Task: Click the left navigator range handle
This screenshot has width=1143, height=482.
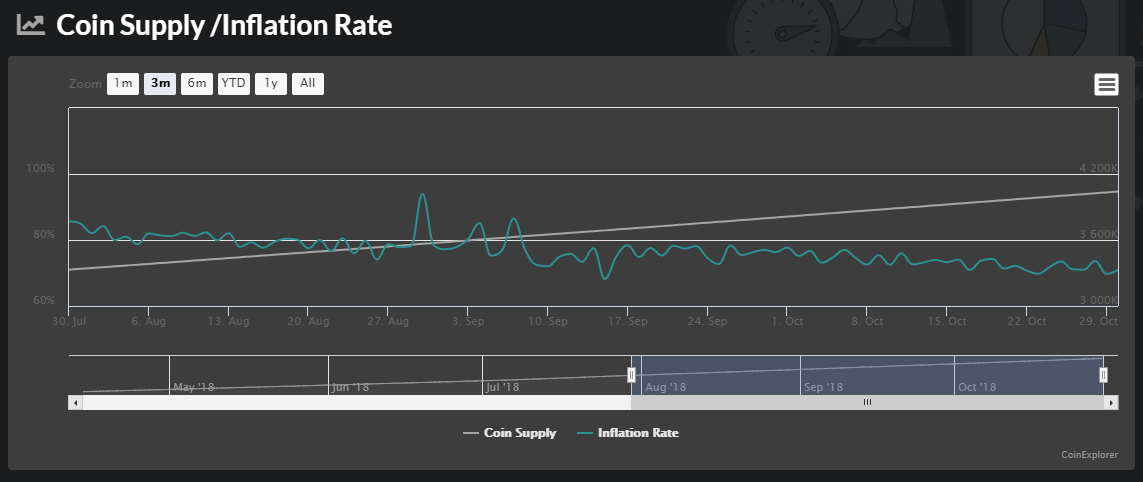Action: (631, 375)
